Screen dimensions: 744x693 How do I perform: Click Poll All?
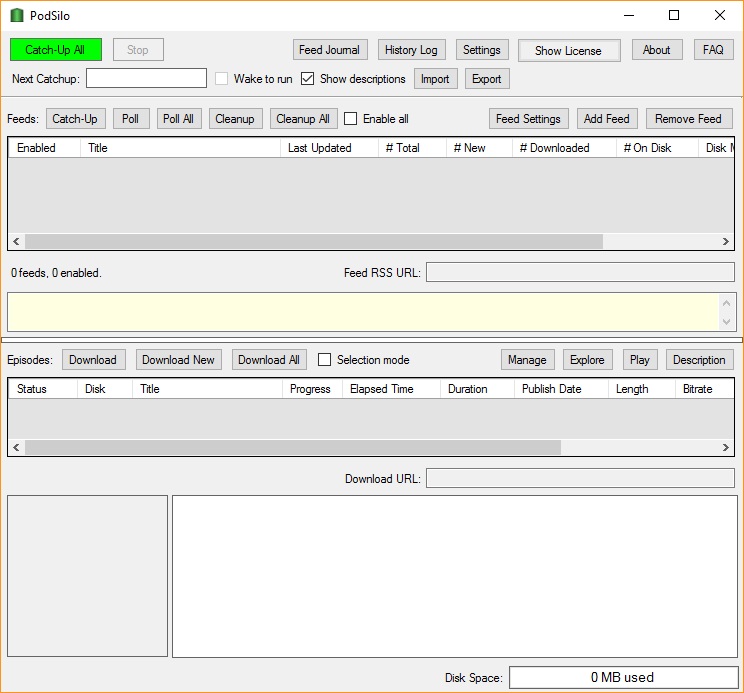(179, 119)
